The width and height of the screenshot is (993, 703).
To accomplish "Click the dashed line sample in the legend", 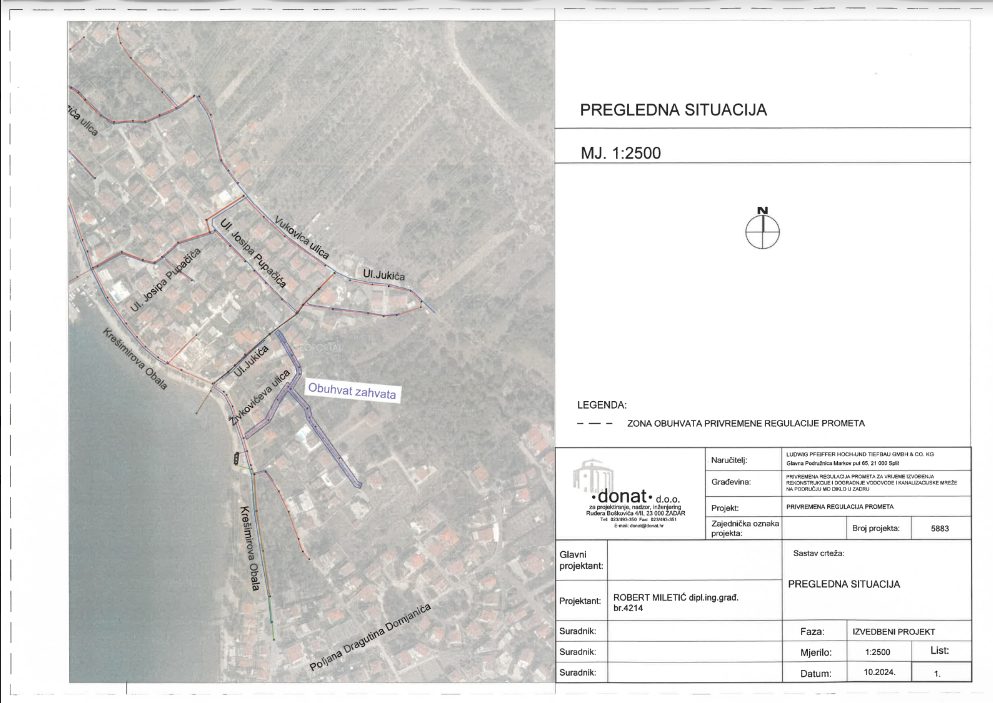I will [x=595, y=424].
